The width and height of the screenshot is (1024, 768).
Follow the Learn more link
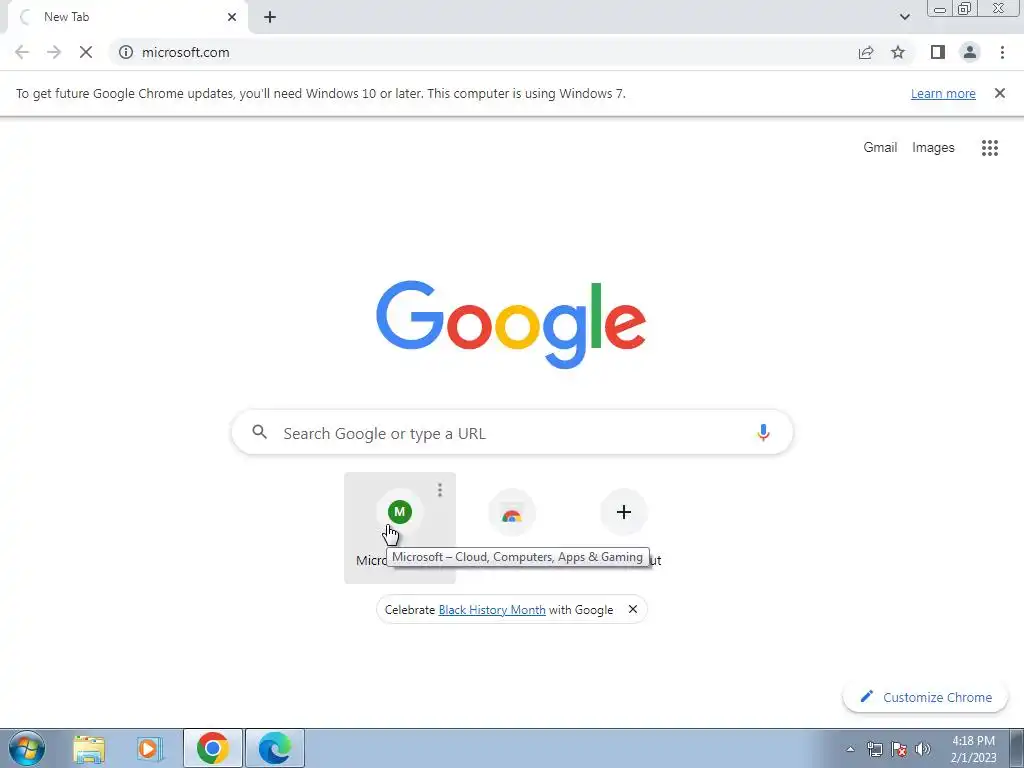(x=943, y=93)
